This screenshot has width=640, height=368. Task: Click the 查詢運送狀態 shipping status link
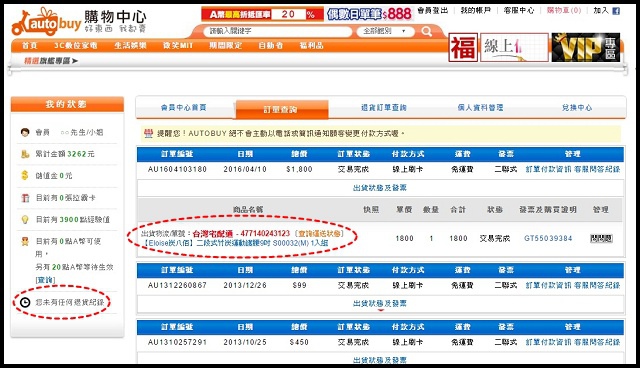319,234
